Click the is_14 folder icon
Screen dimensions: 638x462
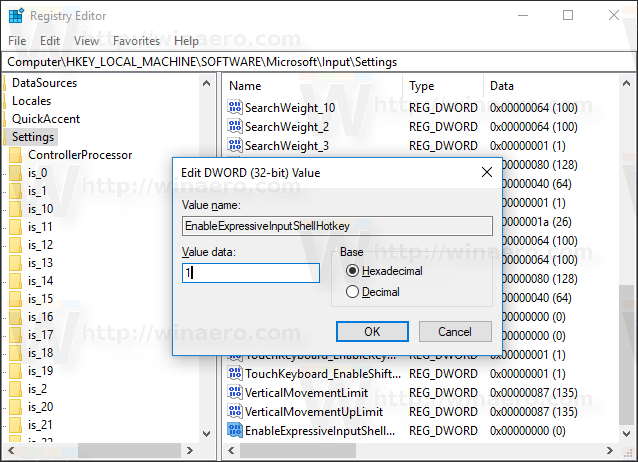coord(15,280)
